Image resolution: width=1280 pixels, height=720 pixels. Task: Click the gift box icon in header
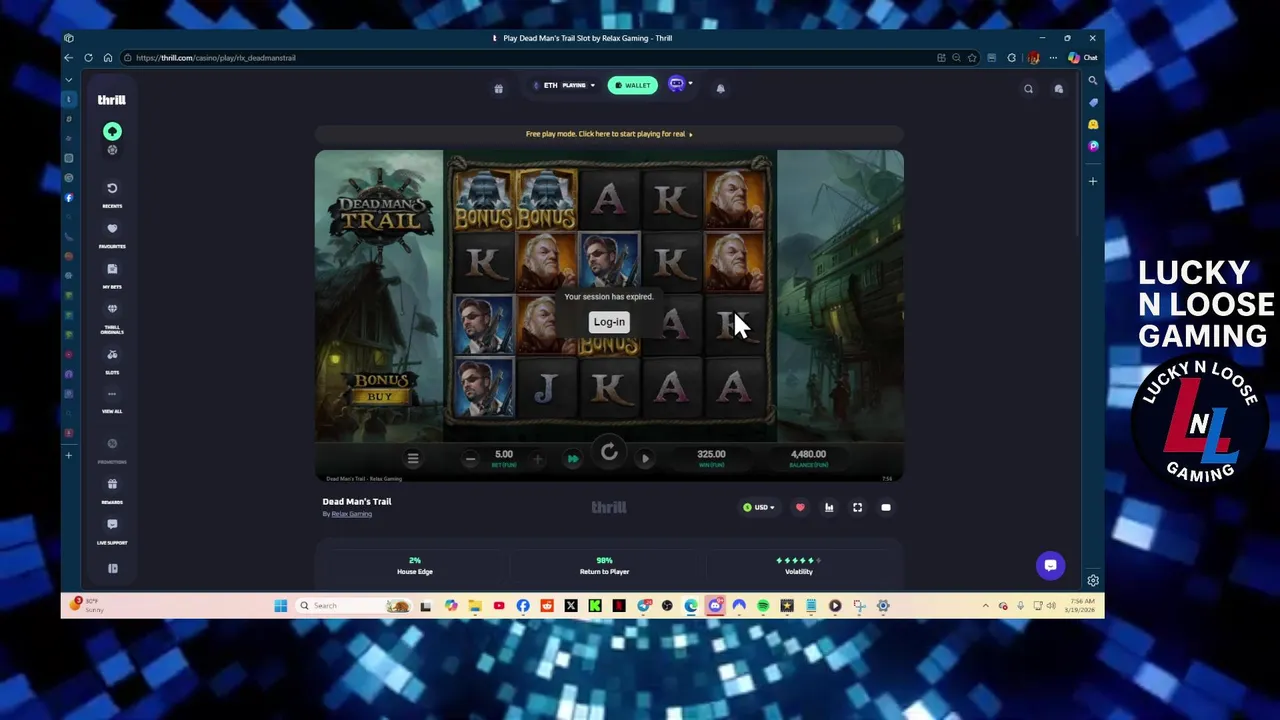coord(498,89)
